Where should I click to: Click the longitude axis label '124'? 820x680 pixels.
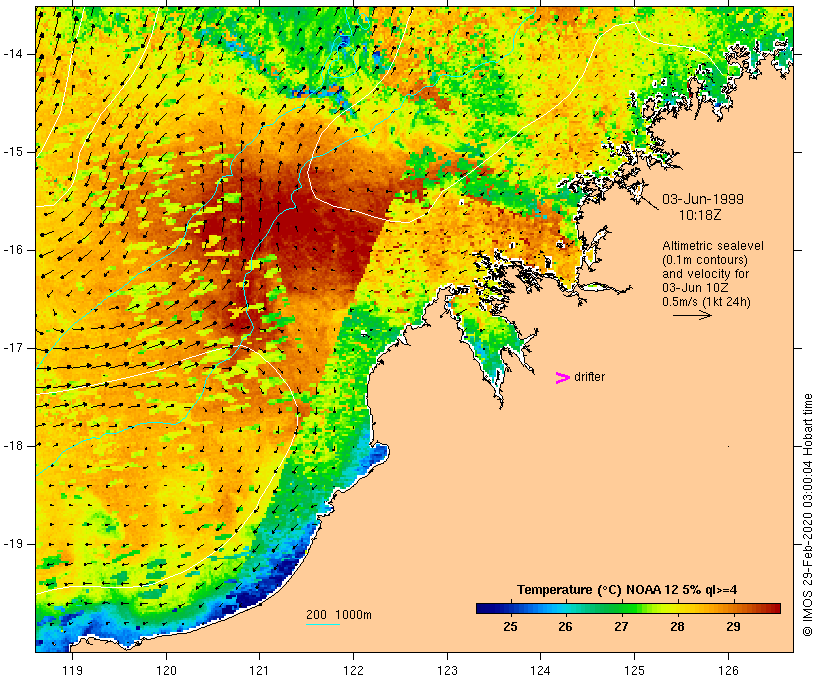pyautogui.click(x=540, y=670)
